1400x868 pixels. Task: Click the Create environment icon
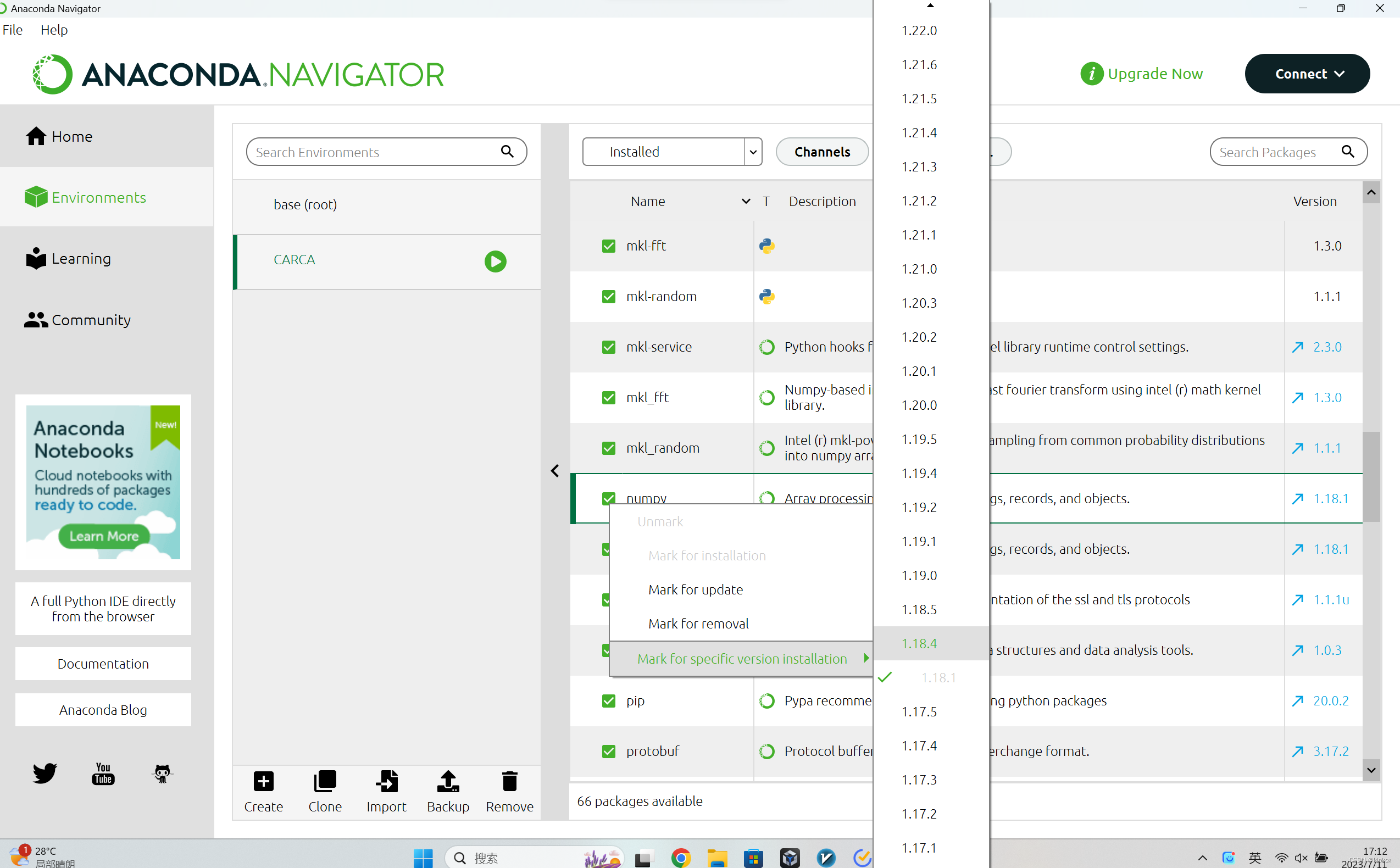264,781
